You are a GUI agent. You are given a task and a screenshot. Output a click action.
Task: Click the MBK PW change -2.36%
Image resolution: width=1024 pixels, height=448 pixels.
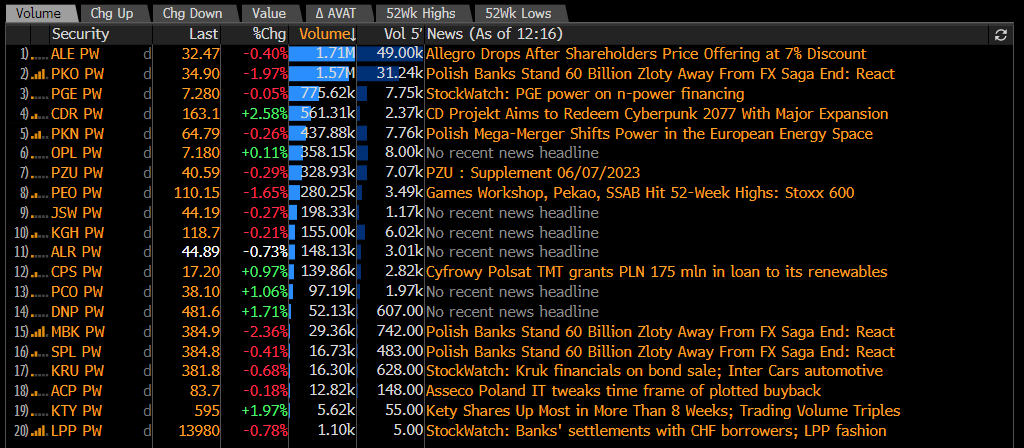point(265,332)
